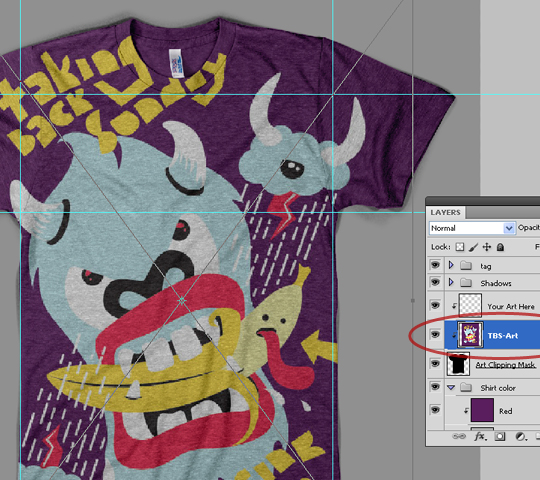Select the TBS-Art layer name
This screenshot has width=540, height=480.
point(503,335)
